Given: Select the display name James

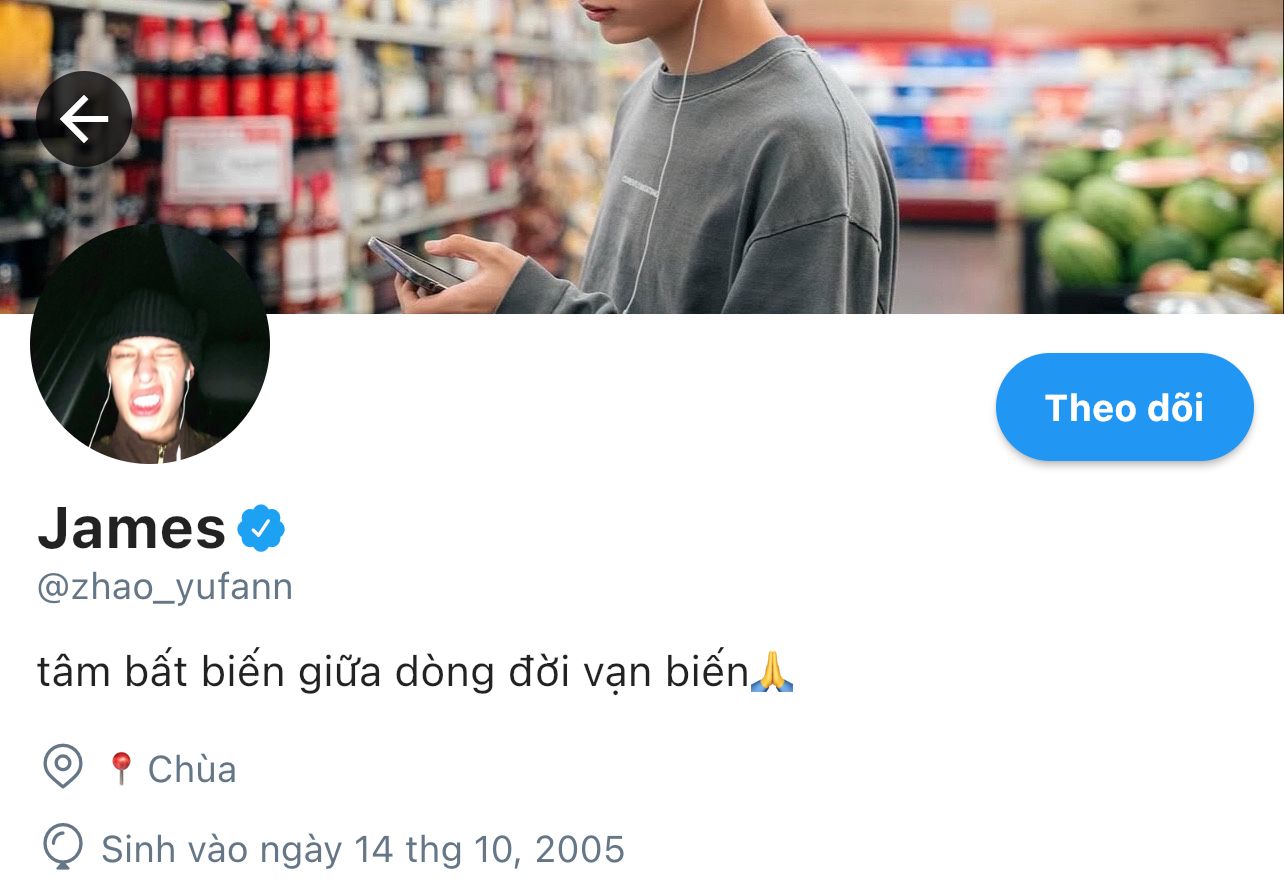Looking at the screenshot, I should (x=132, y=528).
